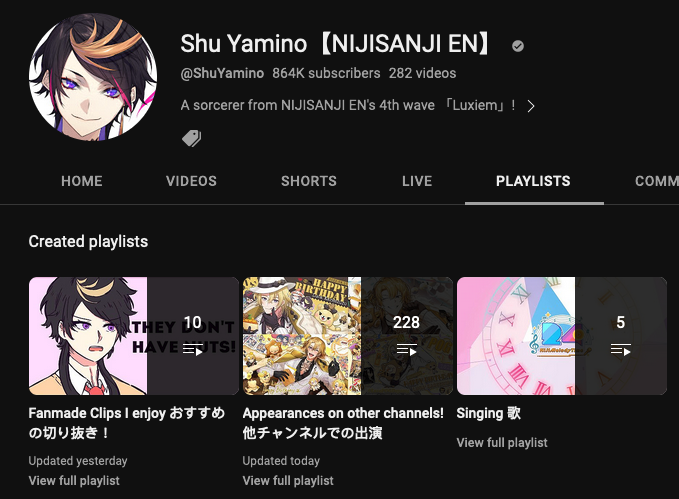This screenshot has width=679, height=499.
Task: View full playlist for Singing
Action: tap(502, 442)
